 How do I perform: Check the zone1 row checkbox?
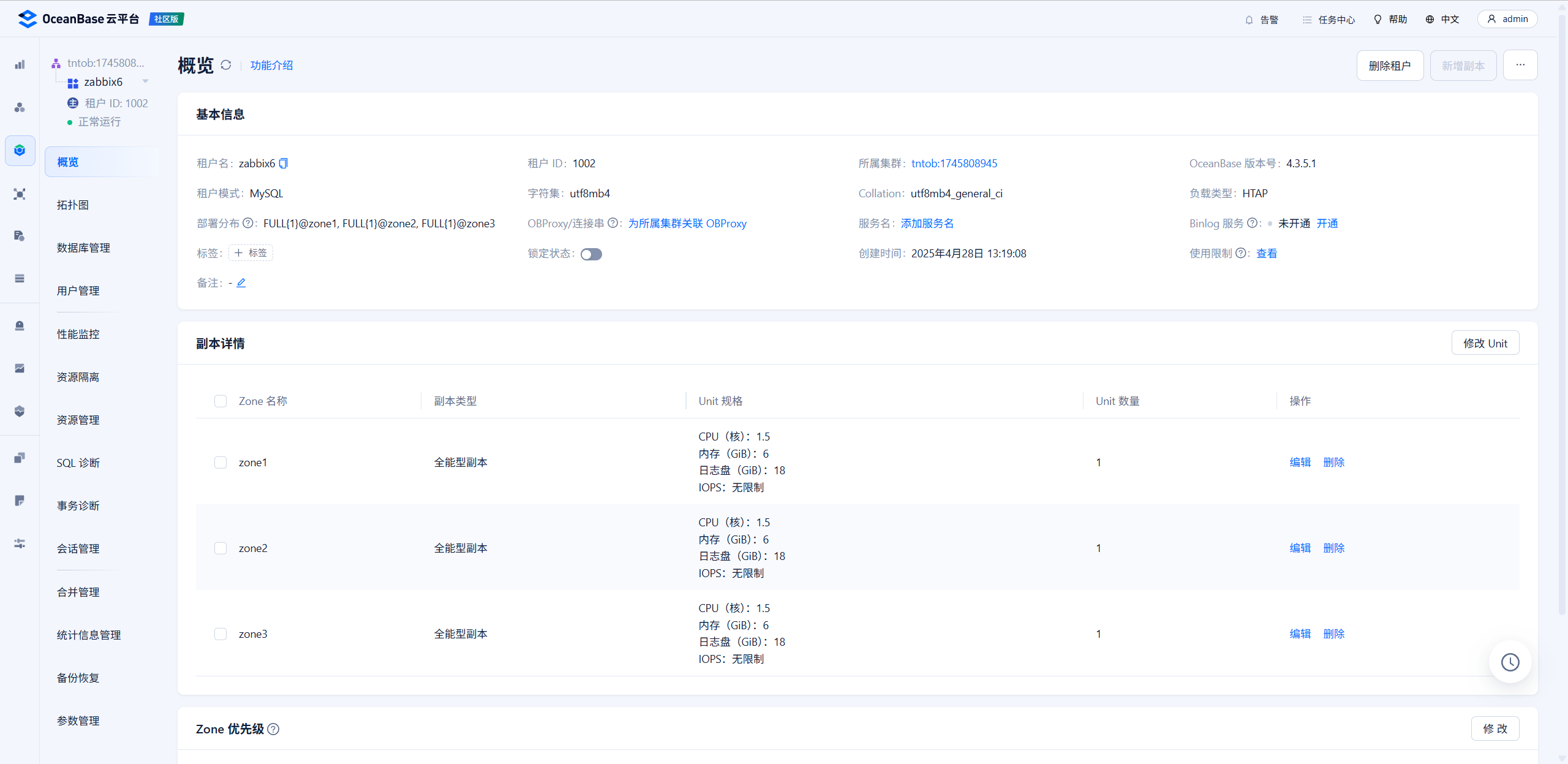[x=221, y=463]
